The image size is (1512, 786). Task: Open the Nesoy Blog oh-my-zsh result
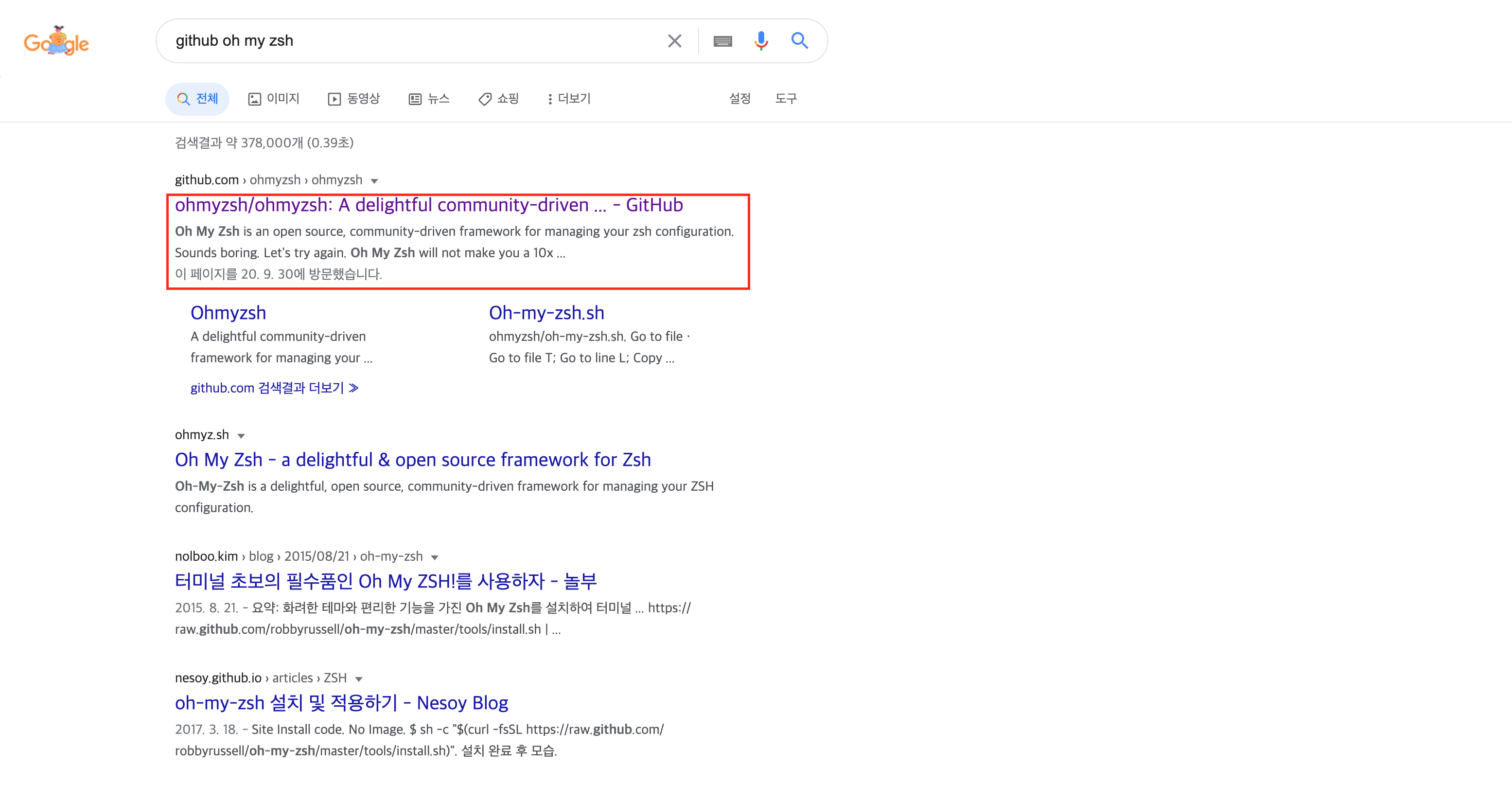(x=342, y=703)
